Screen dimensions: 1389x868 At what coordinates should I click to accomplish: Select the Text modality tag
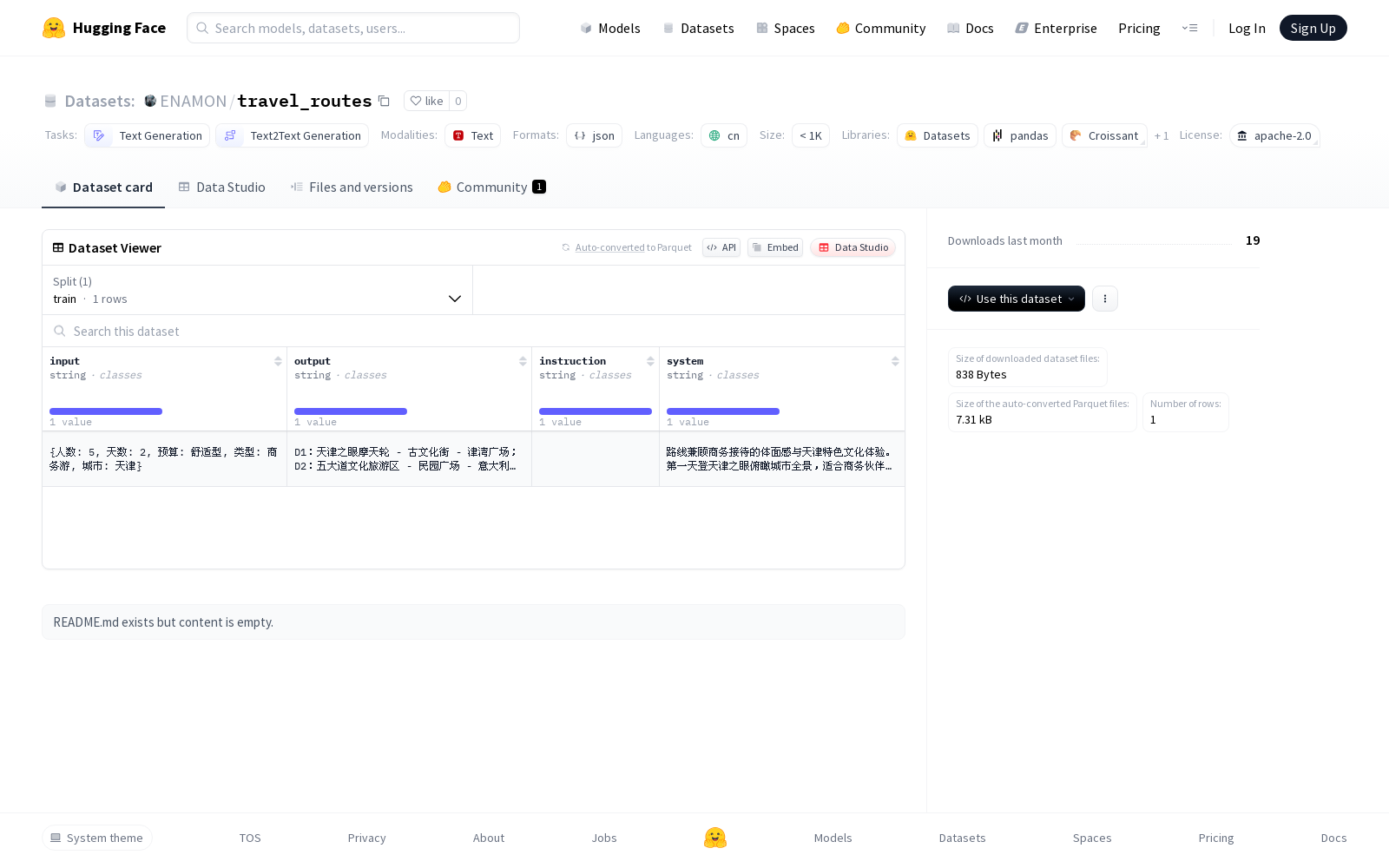pyautogui.click(x=472, y=135)
